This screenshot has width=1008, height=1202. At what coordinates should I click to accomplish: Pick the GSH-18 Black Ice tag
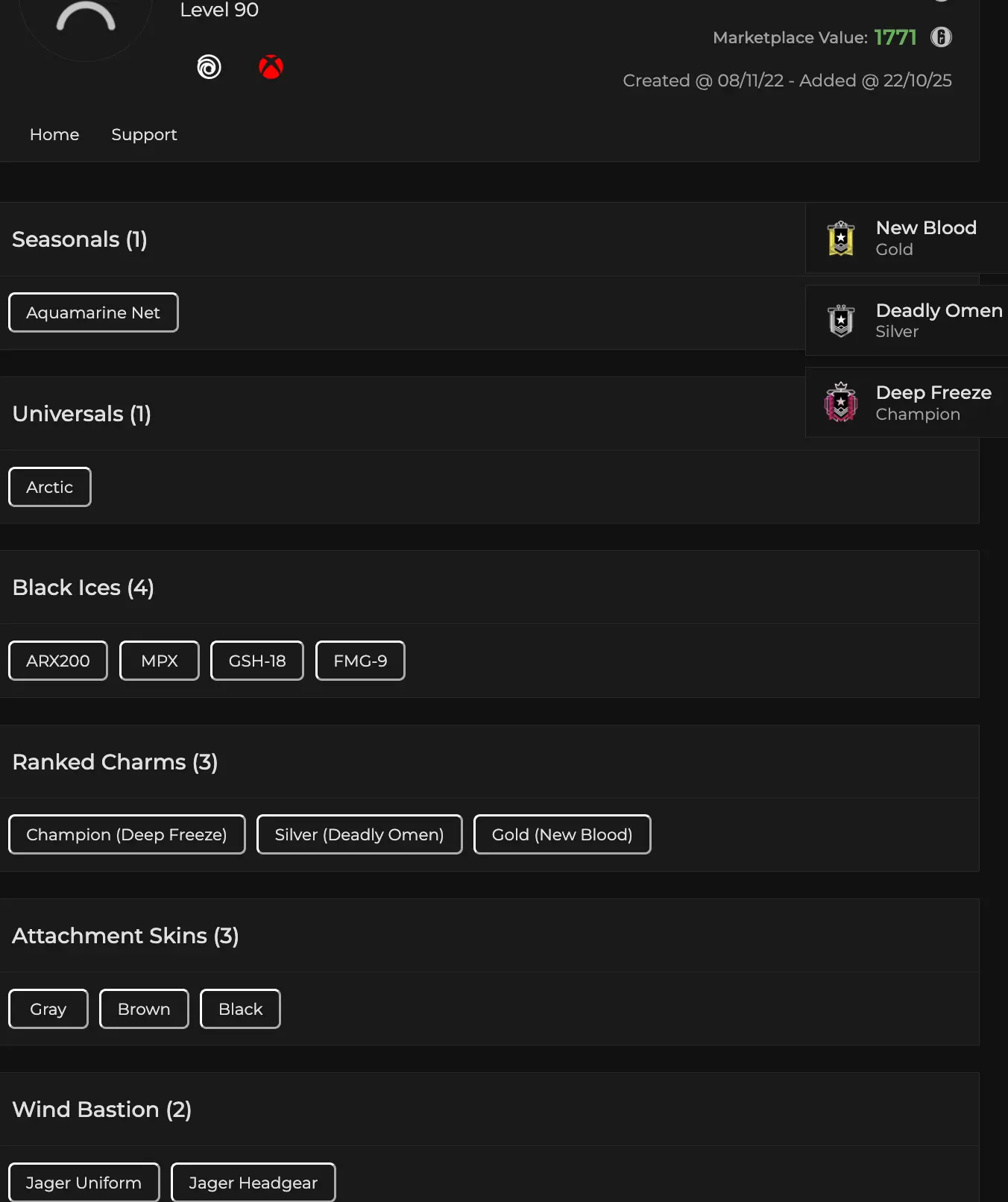click(257, 661)
